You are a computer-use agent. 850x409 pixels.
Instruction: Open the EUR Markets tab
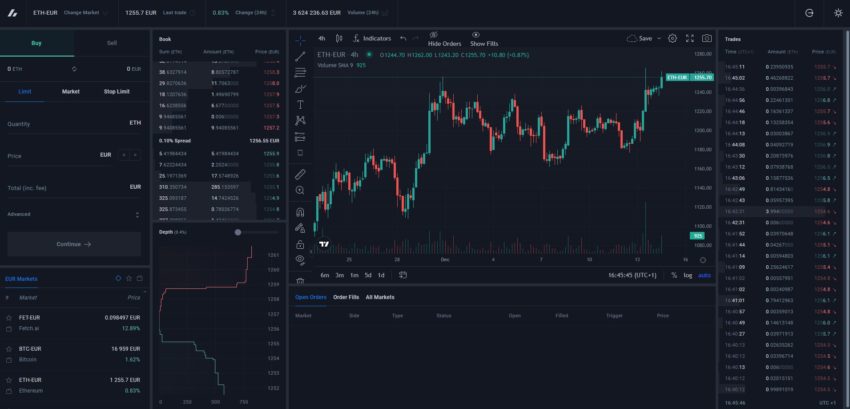(x=22, y=279)
